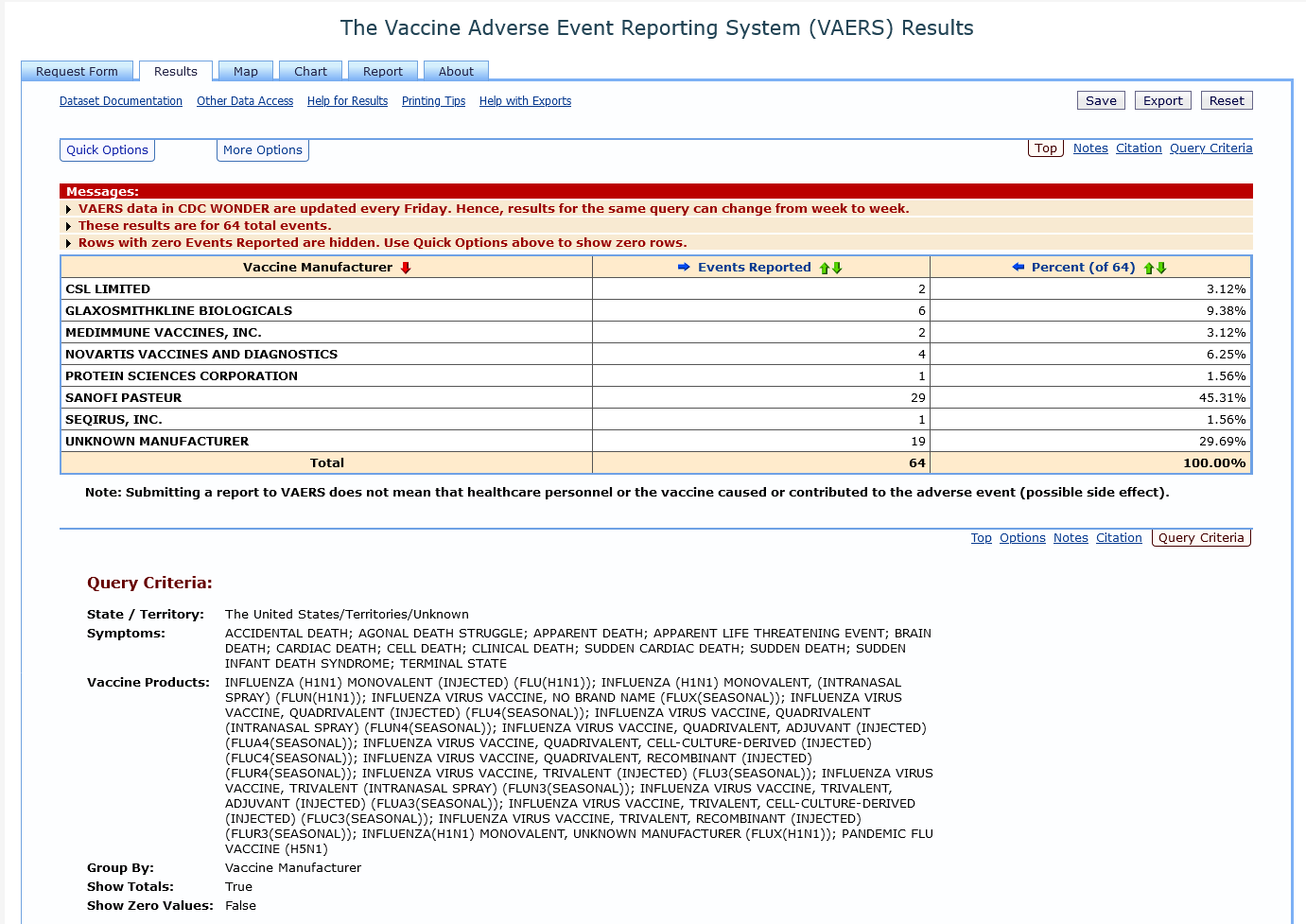Click the Vaccine Manufacturer column header text
1306x924 pixels.
(x=318, y=268)
